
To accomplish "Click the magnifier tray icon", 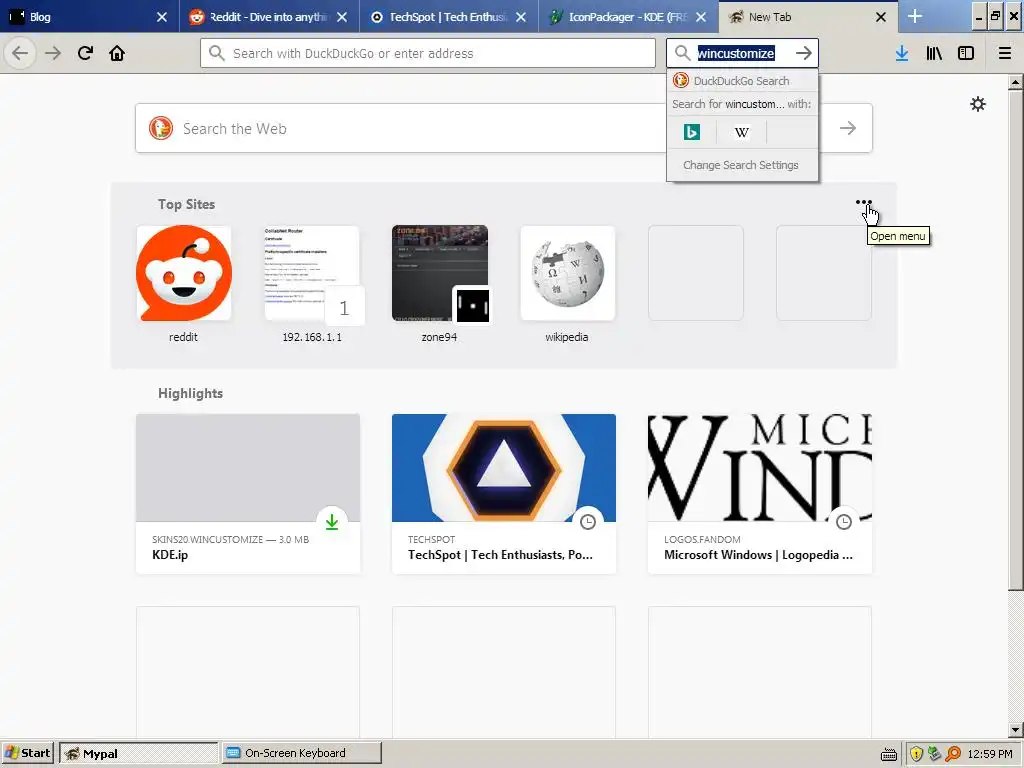I will 953,754.
